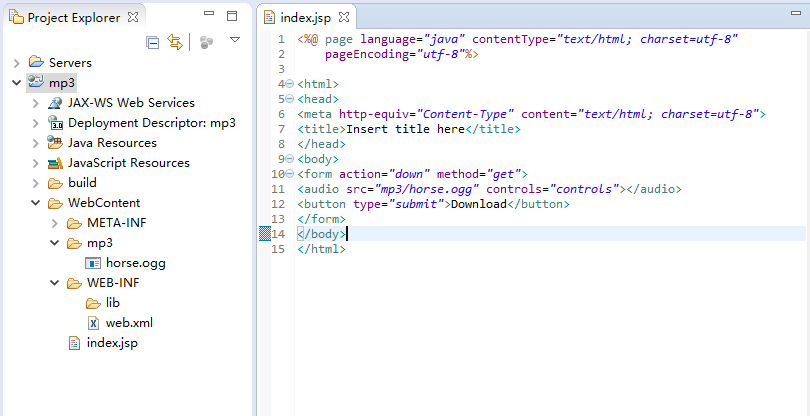
Task: Click Collapse All icon in Project Explorer
Action: 152,42
